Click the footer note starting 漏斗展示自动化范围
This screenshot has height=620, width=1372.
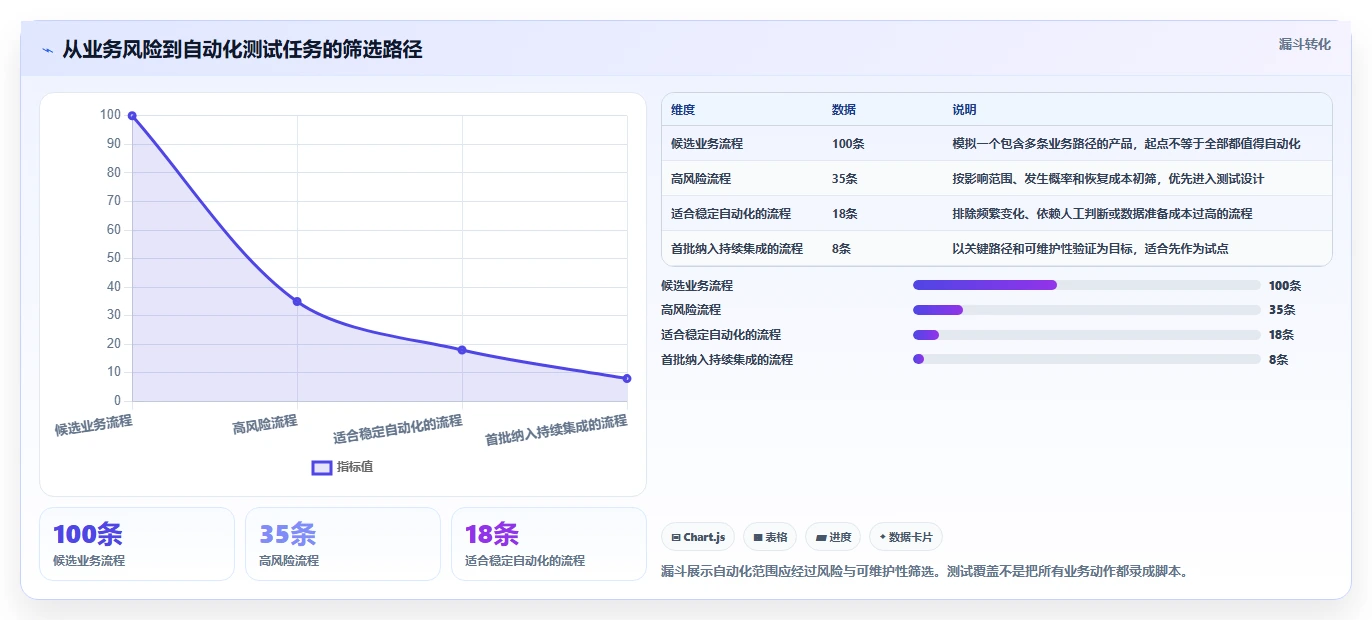[x=924, y=572]
